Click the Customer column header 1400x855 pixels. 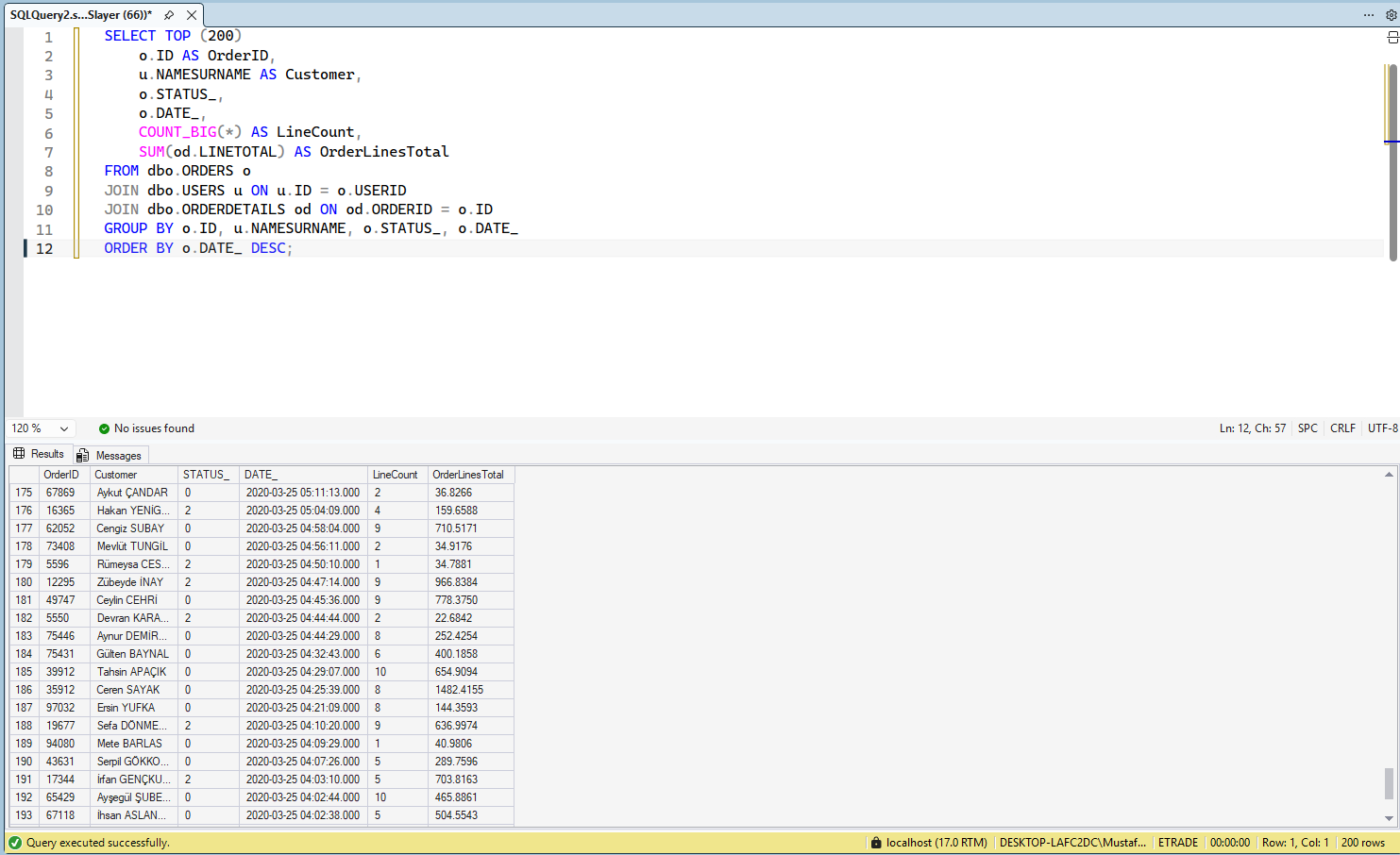pos(134,475)
